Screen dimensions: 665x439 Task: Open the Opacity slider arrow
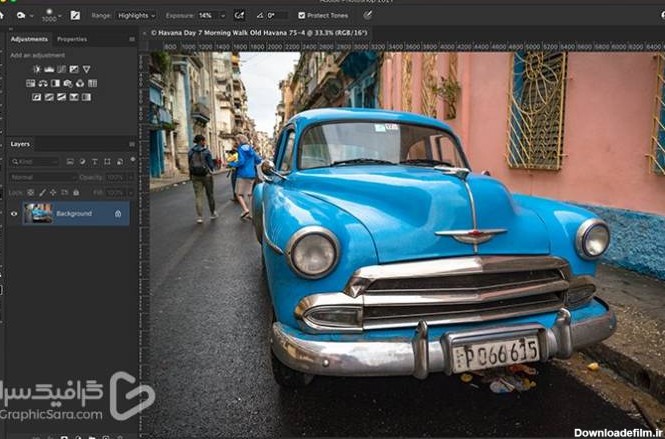(131, 177)
